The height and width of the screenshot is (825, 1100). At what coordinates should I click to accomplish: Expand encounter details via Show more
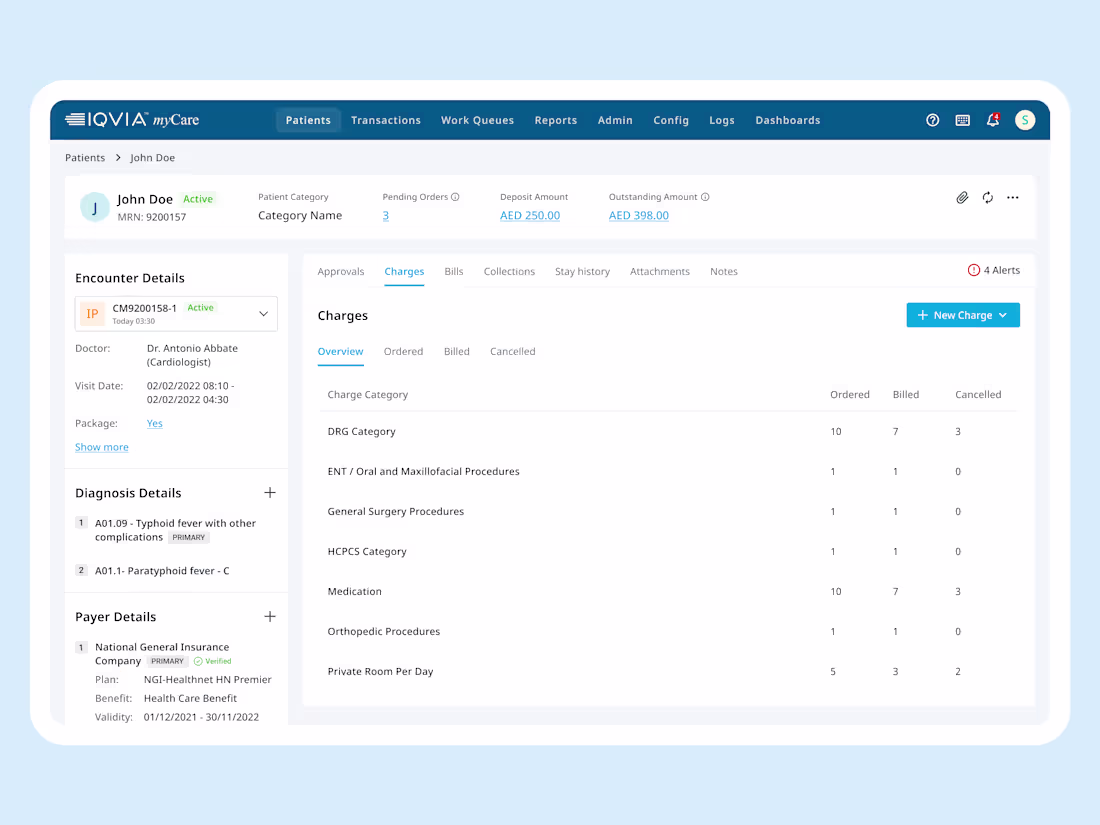point(101,447)
